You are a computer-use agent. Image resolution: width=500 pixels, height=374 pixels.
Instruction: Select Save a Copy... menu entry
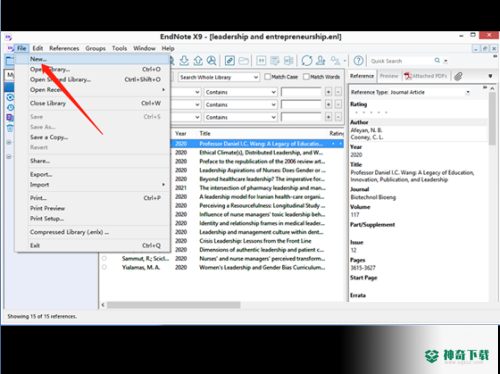pos(49,137)
